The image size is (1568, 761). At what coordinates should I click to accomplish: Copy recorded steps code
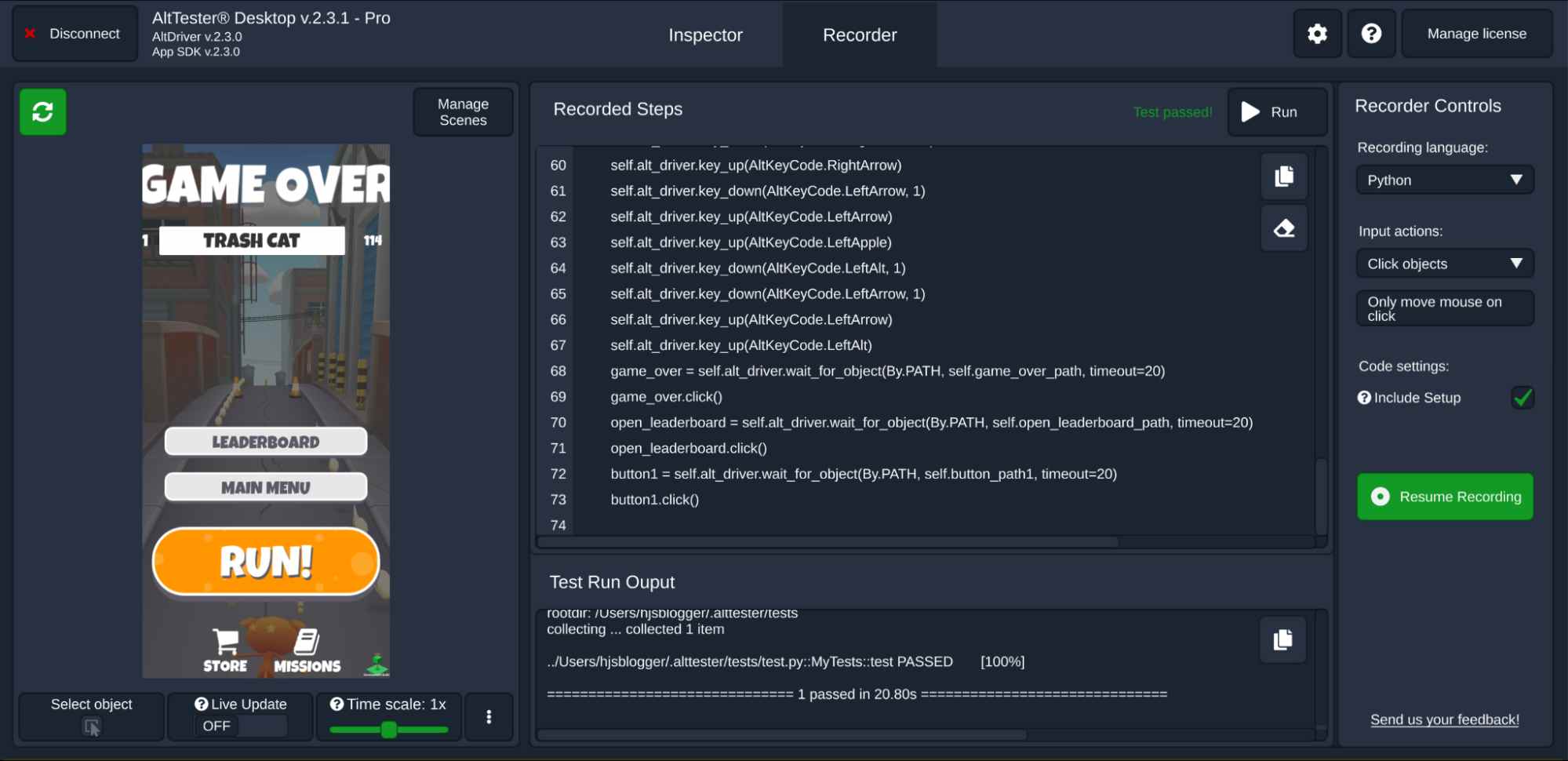pyautogui.click(x=1284, y=177)
